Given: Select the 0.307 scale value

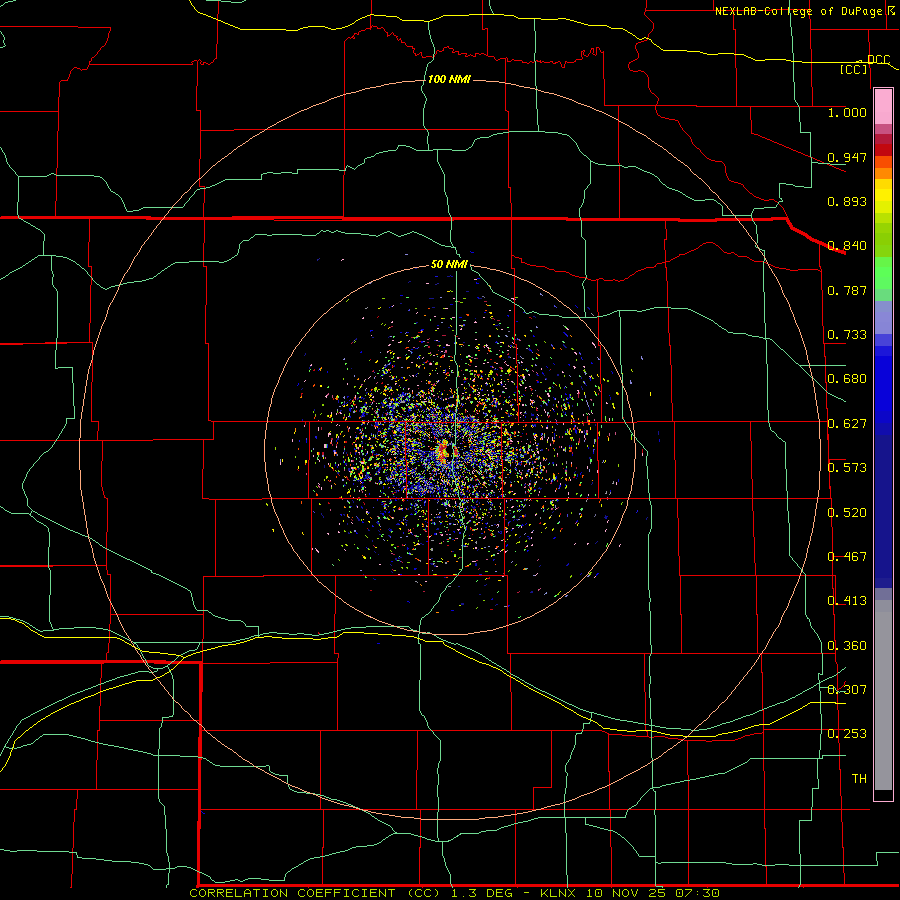Looking at the screenshot, I should [x=847, y=690].
